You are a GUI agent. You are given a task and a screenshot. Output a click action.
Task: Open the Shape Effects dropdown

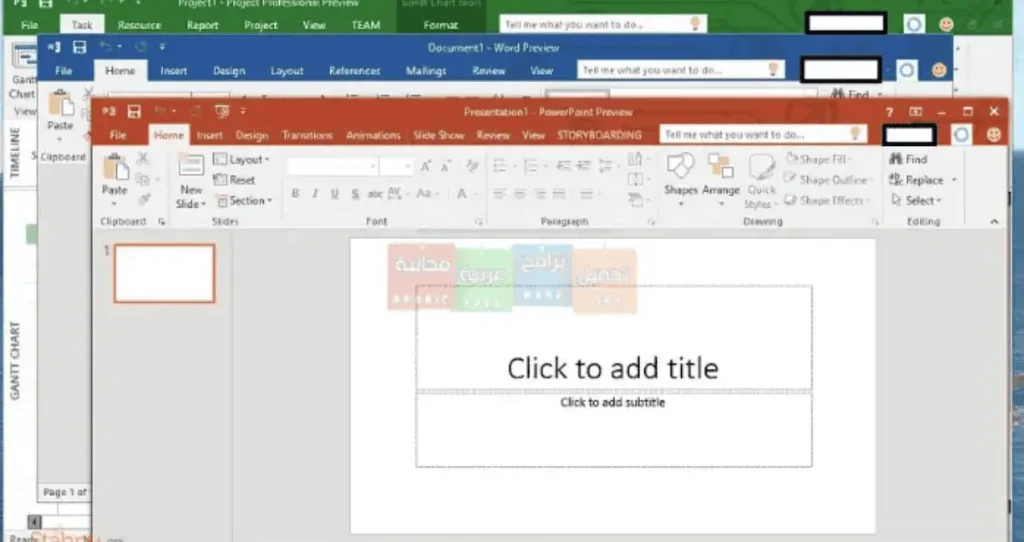pos(828,200)
